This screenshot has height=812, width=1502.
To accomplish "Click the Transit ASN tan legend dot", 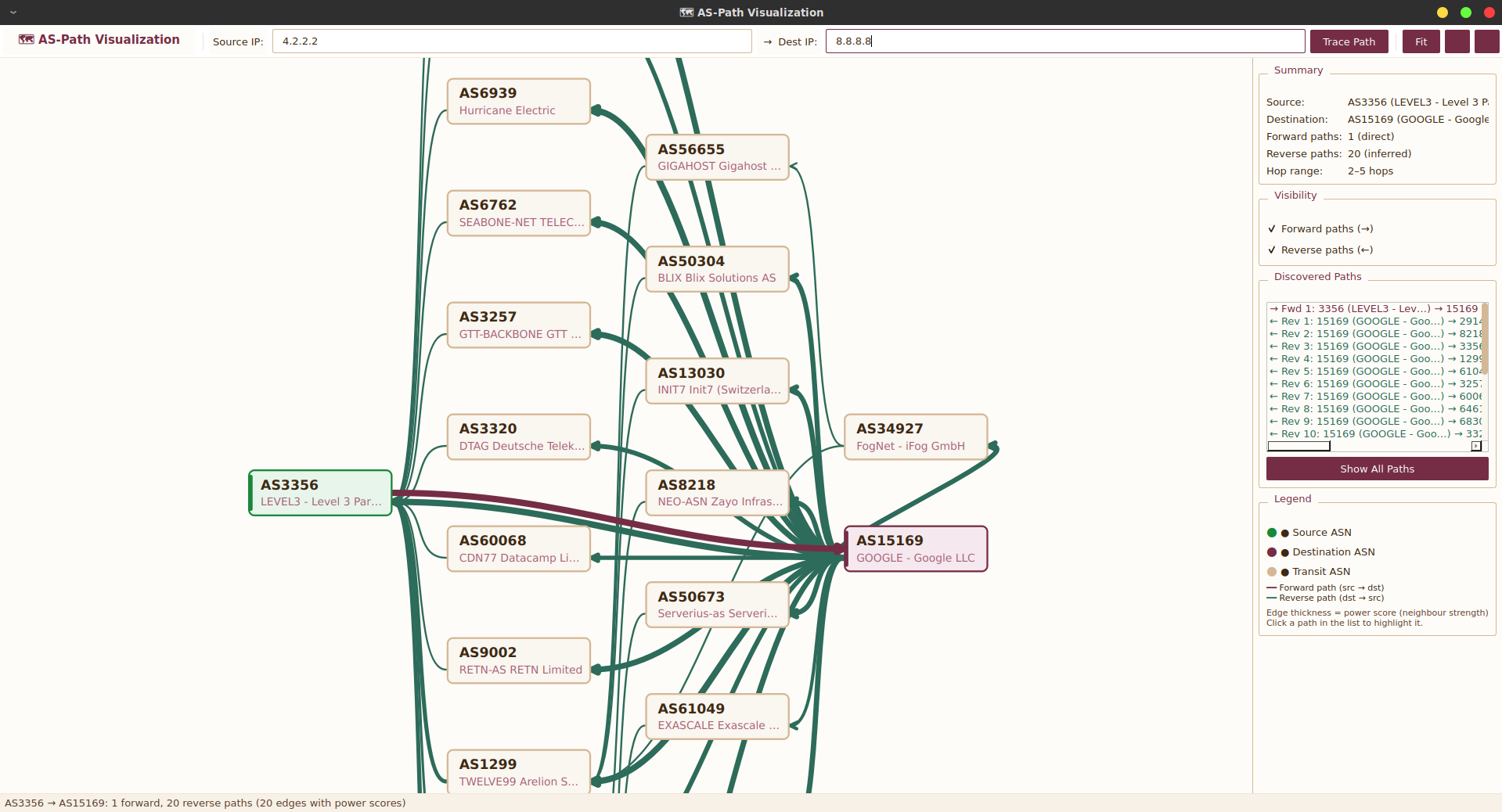I will [1272, 572].
